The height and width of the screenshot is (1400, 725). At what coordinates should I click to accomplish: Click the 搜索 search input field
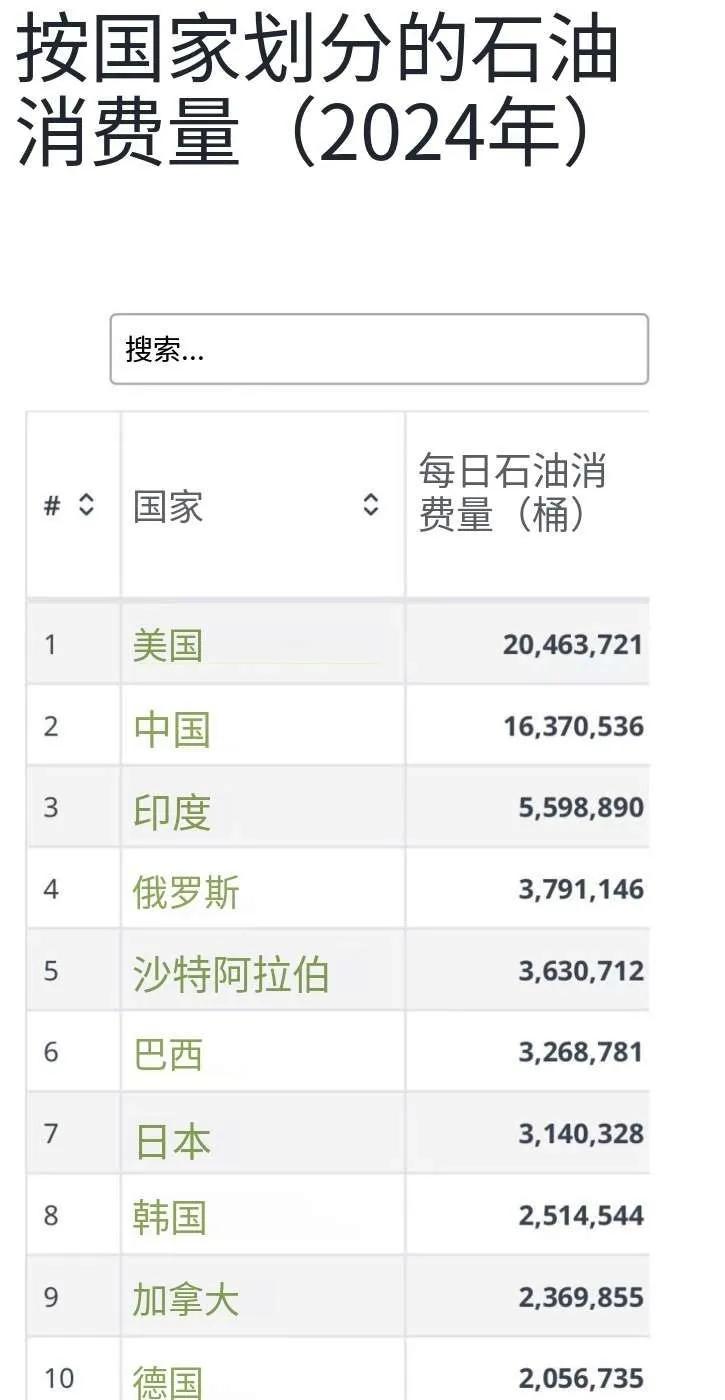[x=379, y=349]
